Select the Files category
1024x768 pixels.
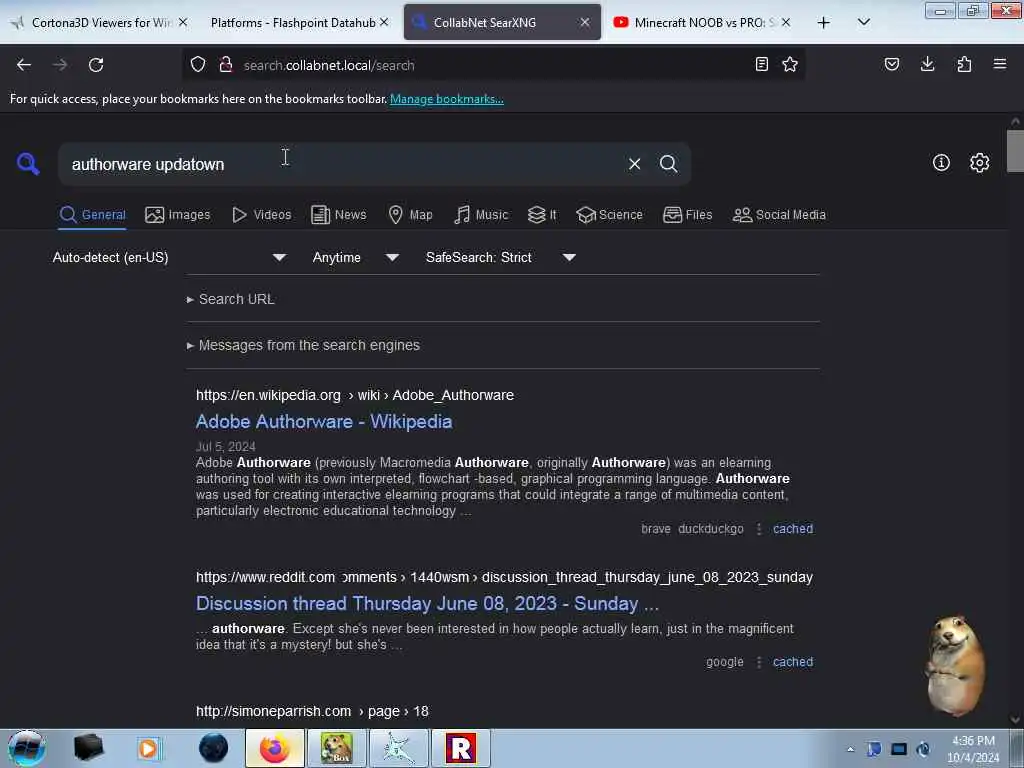point(687,215)
